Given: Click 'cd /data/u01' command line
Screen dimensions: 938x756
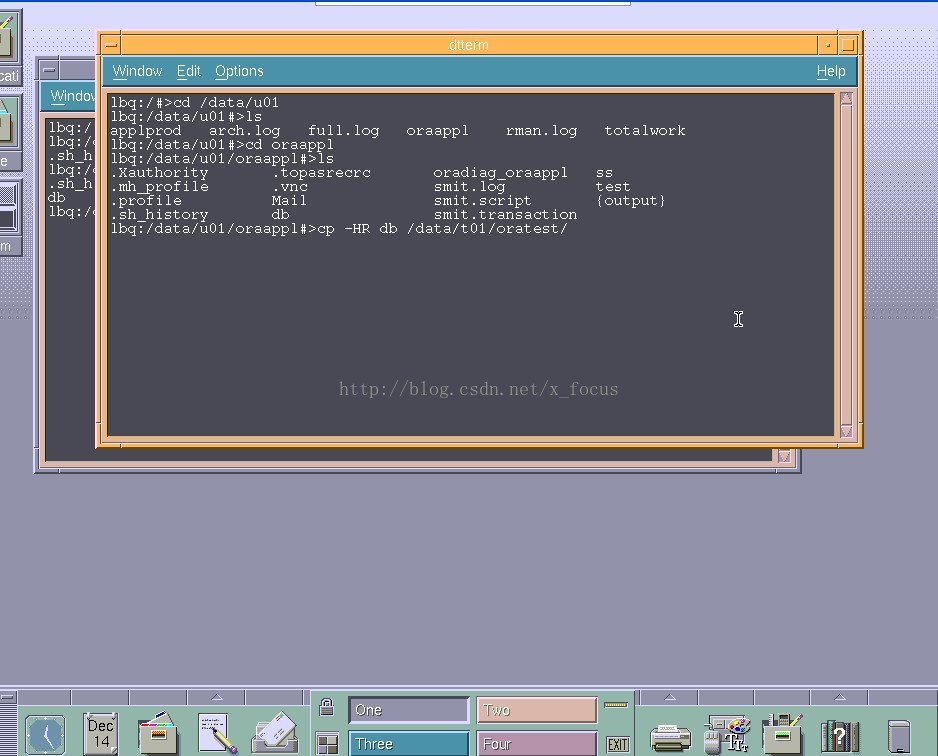Looking at the screenshot, I should click(194, 103).
